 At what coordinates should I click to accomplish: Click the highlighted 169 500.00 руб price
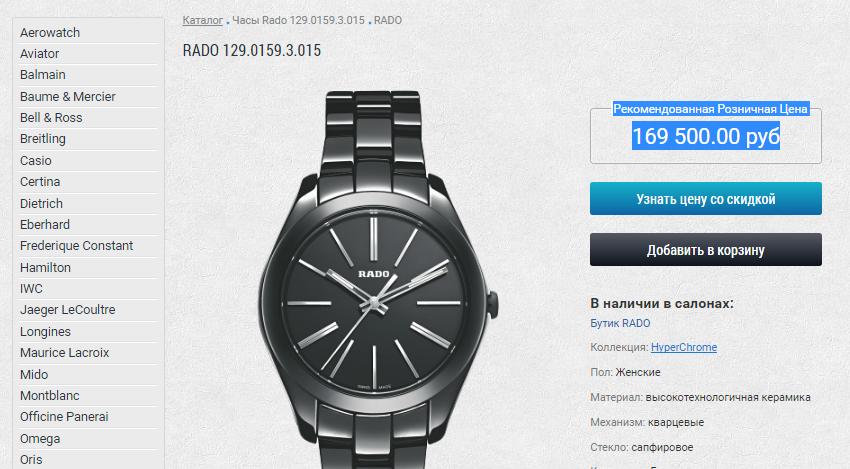click(x=706, y=136)
